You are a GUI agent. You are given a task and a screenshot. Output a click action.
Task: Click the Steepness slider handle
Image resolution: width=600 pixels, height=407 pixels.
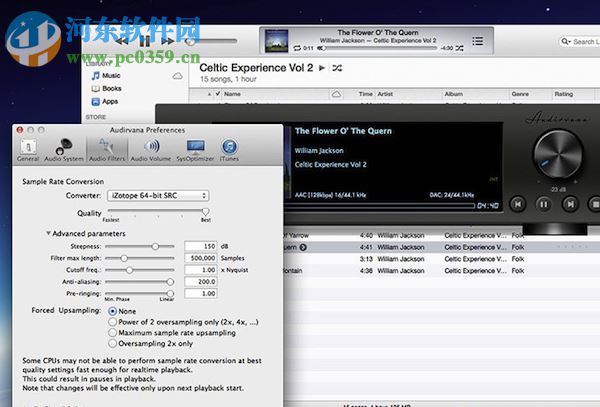pyautogui.click(x=155, y=246)
